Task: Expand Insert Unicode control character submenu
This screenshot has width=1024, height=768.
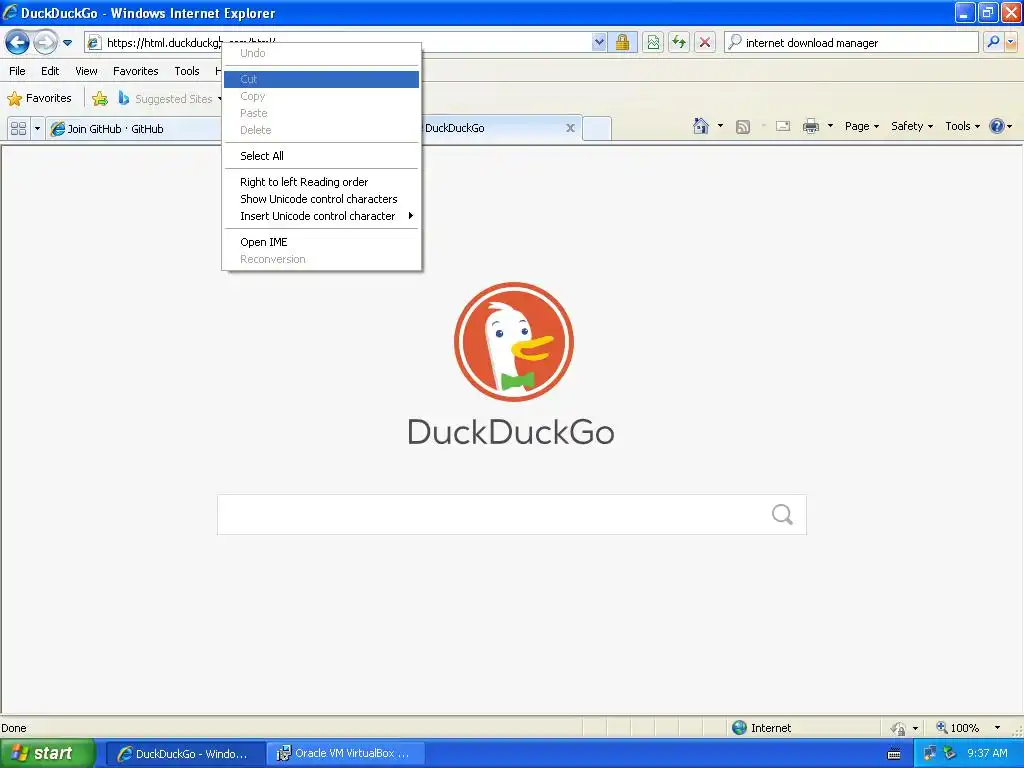Action: click(x=321, y=216)
